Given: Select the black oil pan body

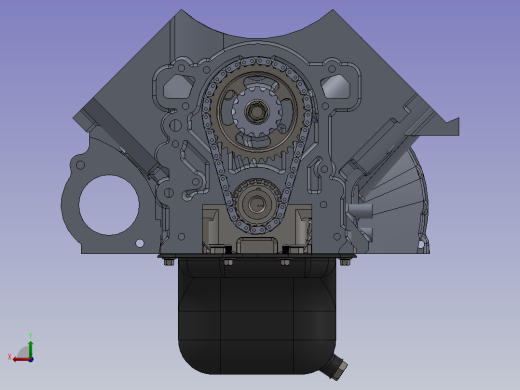Looking at the screenshot, I should (x=257, y=317).
